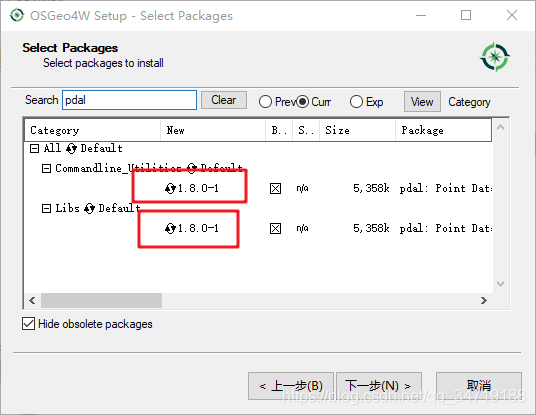
Task: Click the Size column header
Action: 358,130
